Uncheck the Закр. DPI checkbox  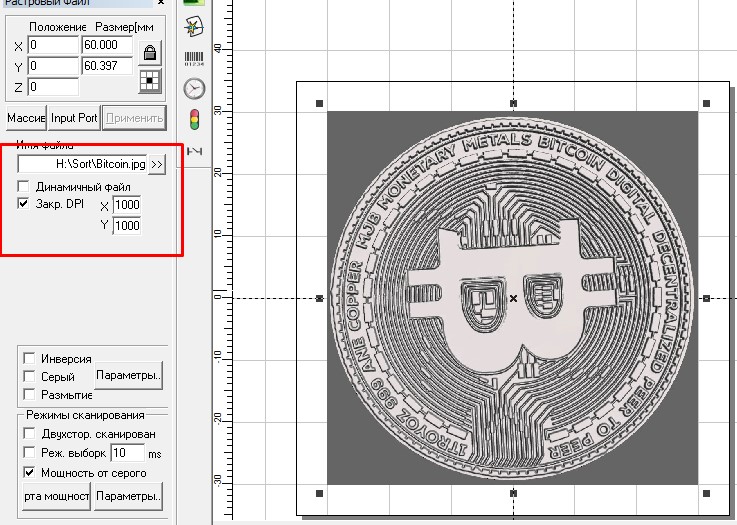coord(24,204)
